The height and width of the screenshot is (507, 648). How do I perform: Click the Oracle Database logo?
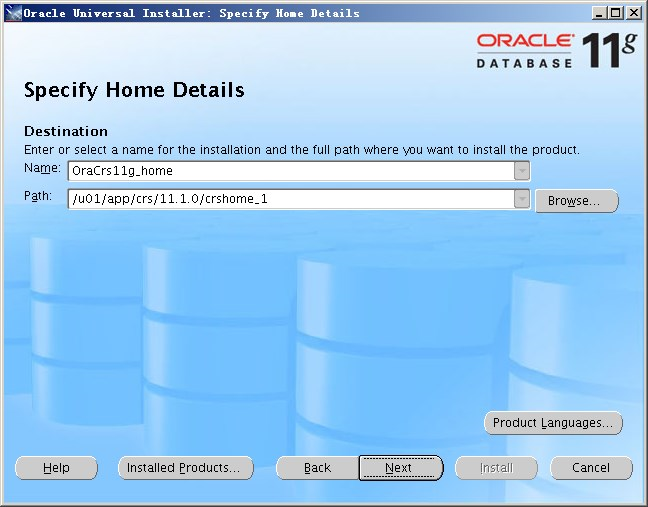[524, 50]
